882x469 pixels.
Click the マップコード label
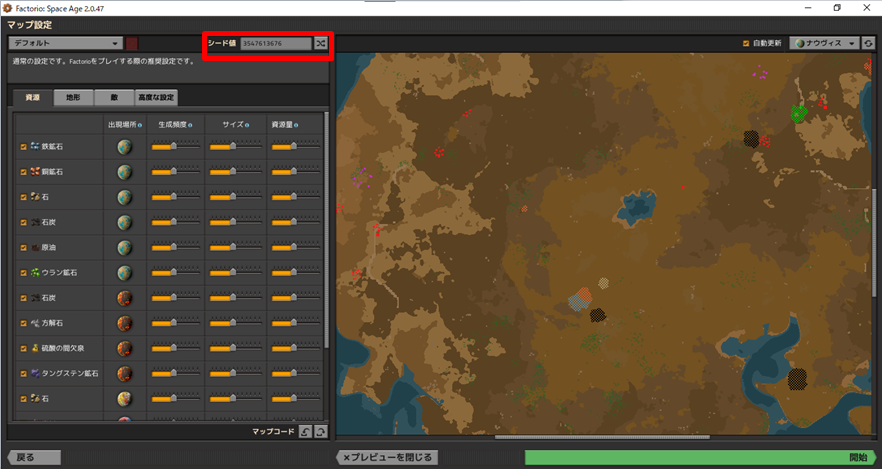point(273,431)
